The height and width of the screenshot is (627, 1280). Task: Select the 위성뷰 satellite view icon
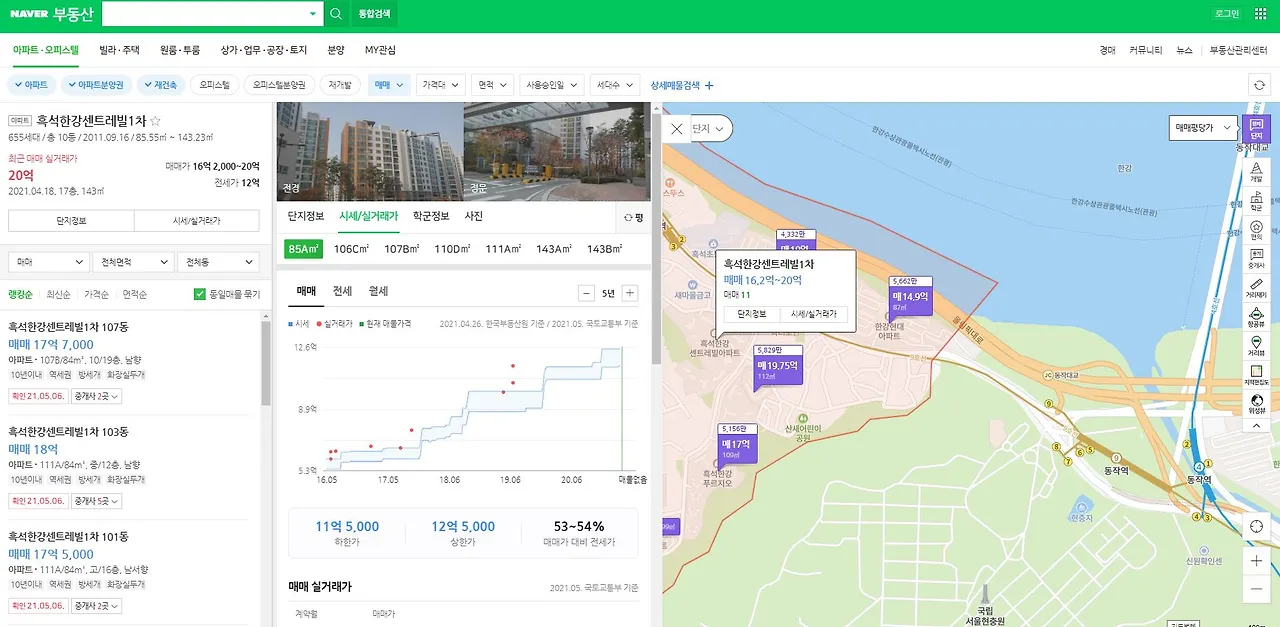1257,404
